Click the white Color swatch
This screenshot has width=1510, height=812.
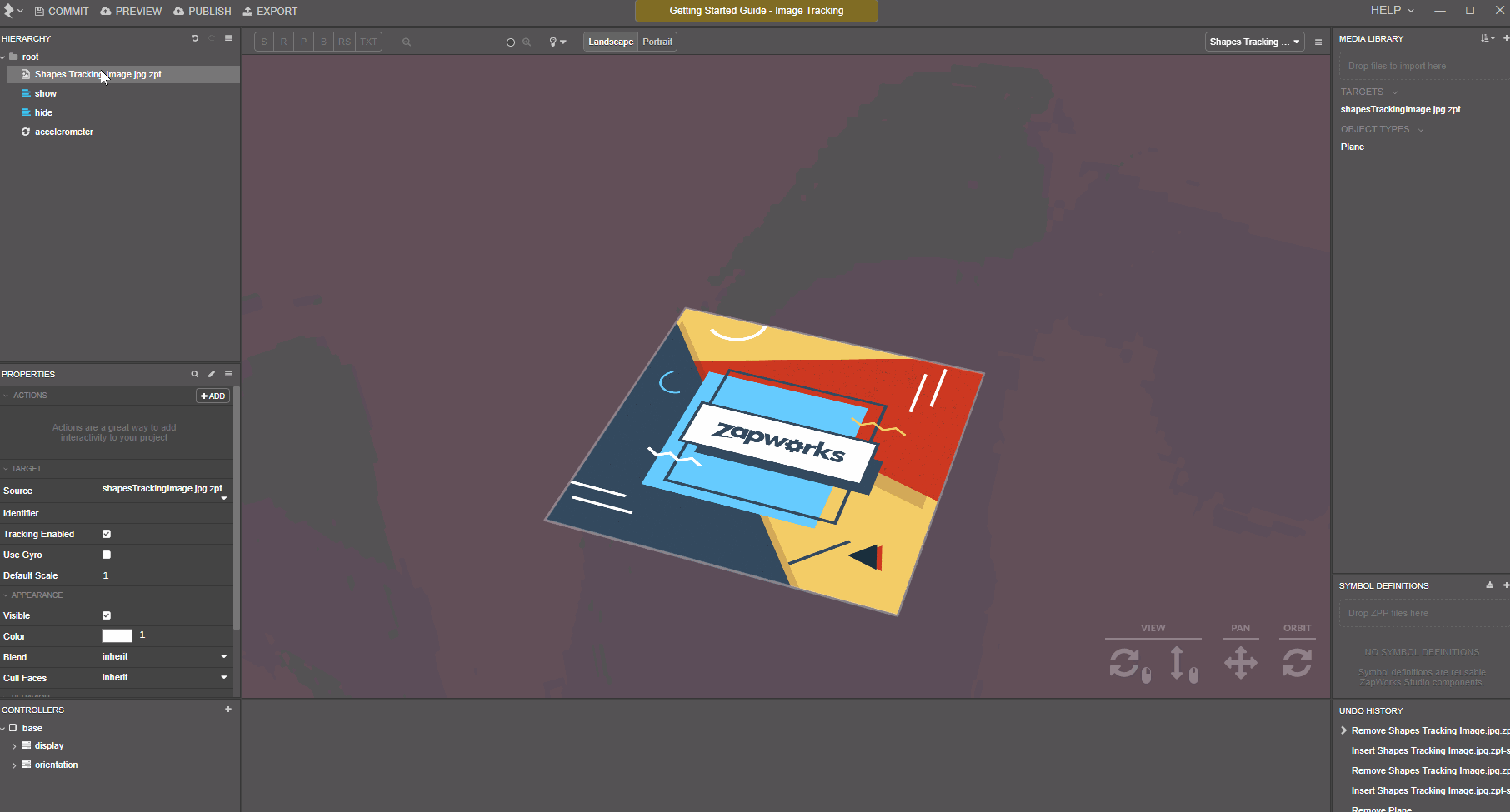pos(117,635)
